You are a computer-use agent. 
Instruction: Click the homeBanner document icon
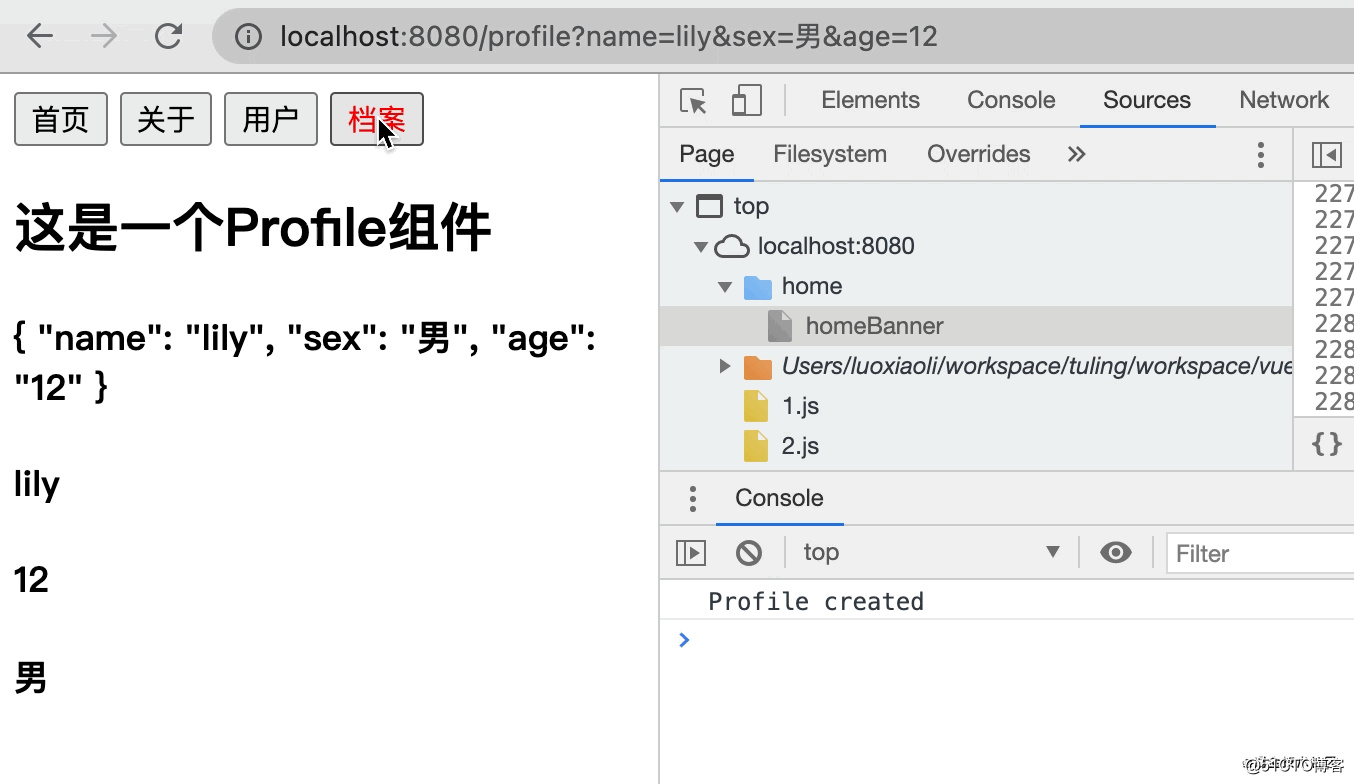[780, 326]
